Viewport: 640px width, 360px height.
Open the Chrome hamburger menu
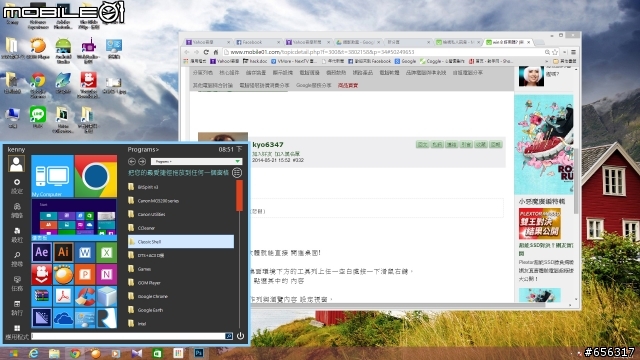pos(573,52)
